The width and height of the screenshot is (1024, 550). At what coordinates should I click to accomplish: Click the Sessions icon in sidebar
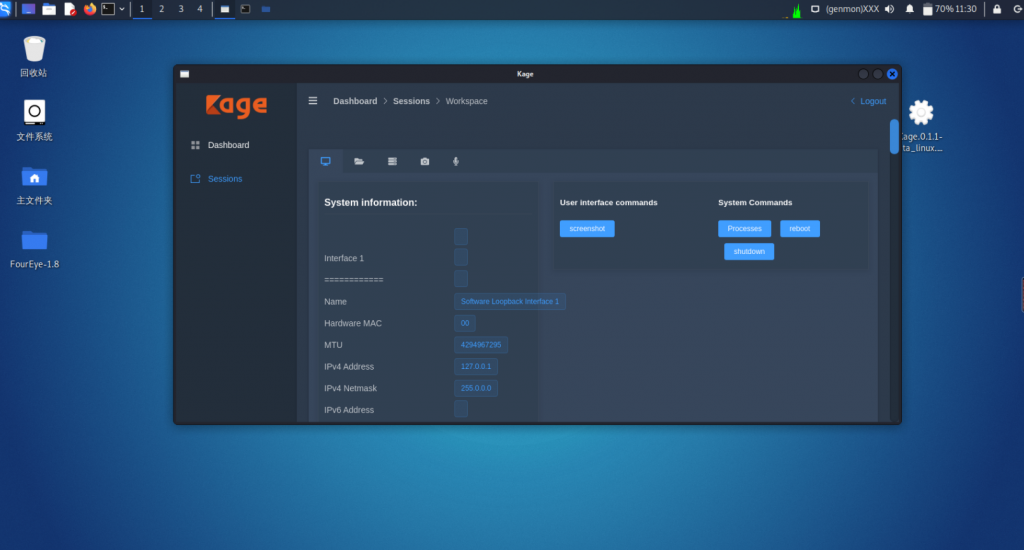click(x=195, y=178)
